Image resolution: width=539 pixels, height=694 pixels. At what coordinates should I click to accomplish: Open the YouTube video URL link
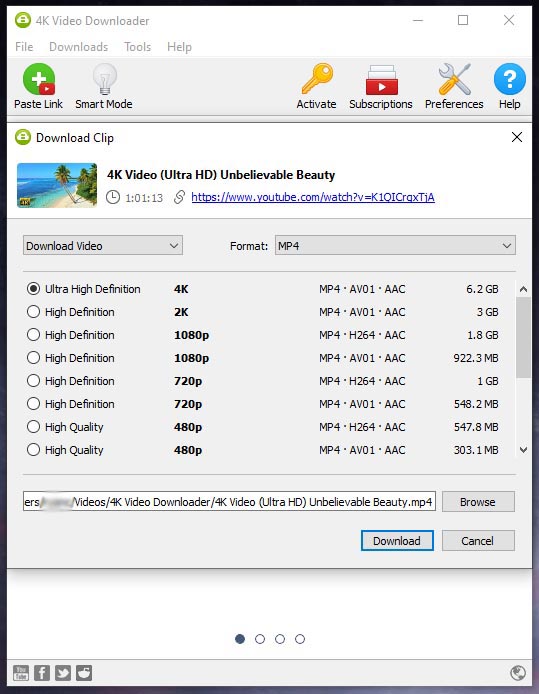(313, 197)
